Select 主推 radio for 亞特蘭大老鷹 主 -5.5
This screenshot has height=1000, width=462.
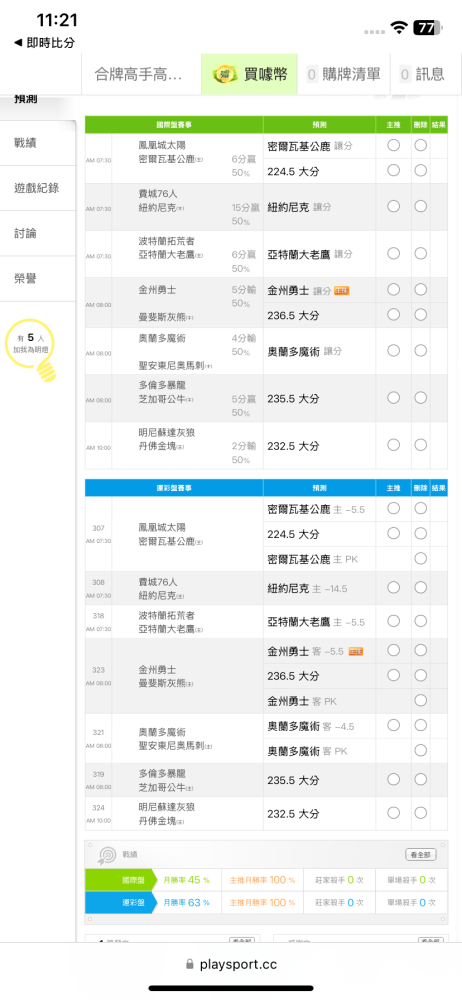(x=393, y=621)
